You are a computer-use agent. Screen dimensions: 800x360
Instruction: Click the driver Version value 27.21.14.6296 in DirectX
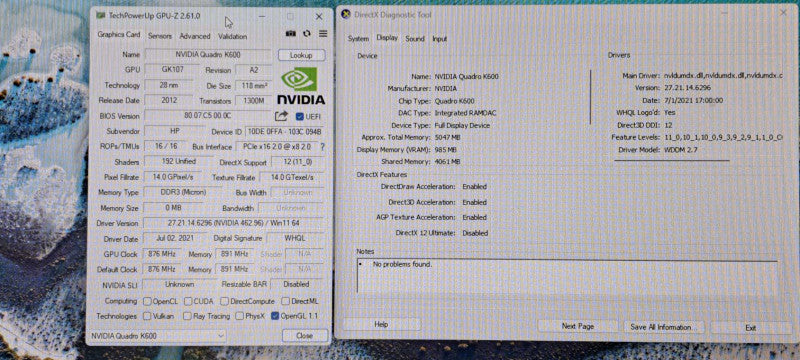tap(688, 88)
